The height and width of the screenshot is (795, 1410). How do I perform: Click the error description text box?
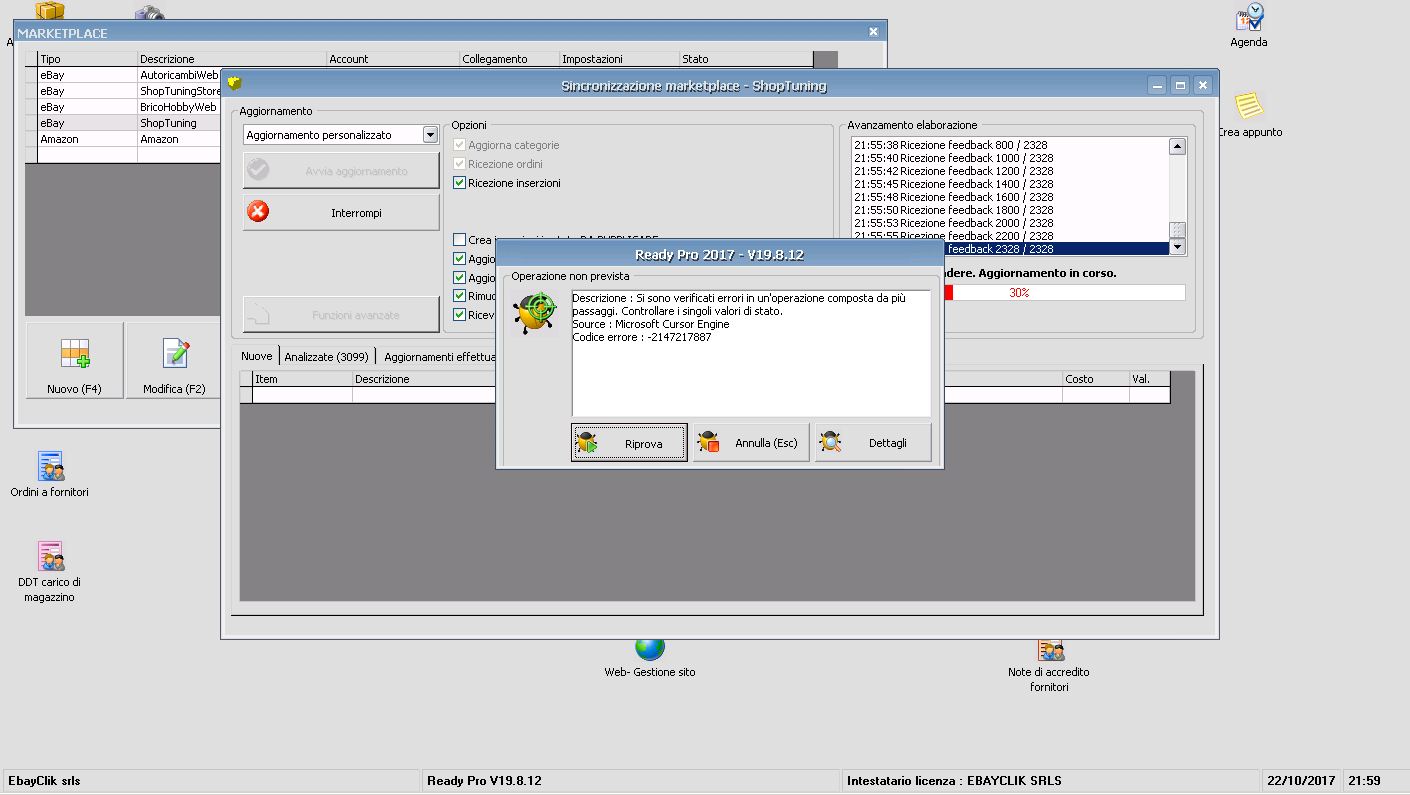751,353
